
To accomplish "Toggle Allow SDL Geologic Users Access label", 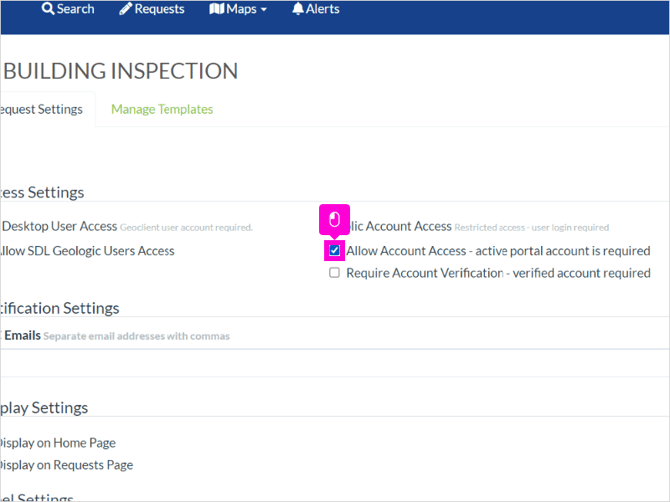I will [87, 251].
